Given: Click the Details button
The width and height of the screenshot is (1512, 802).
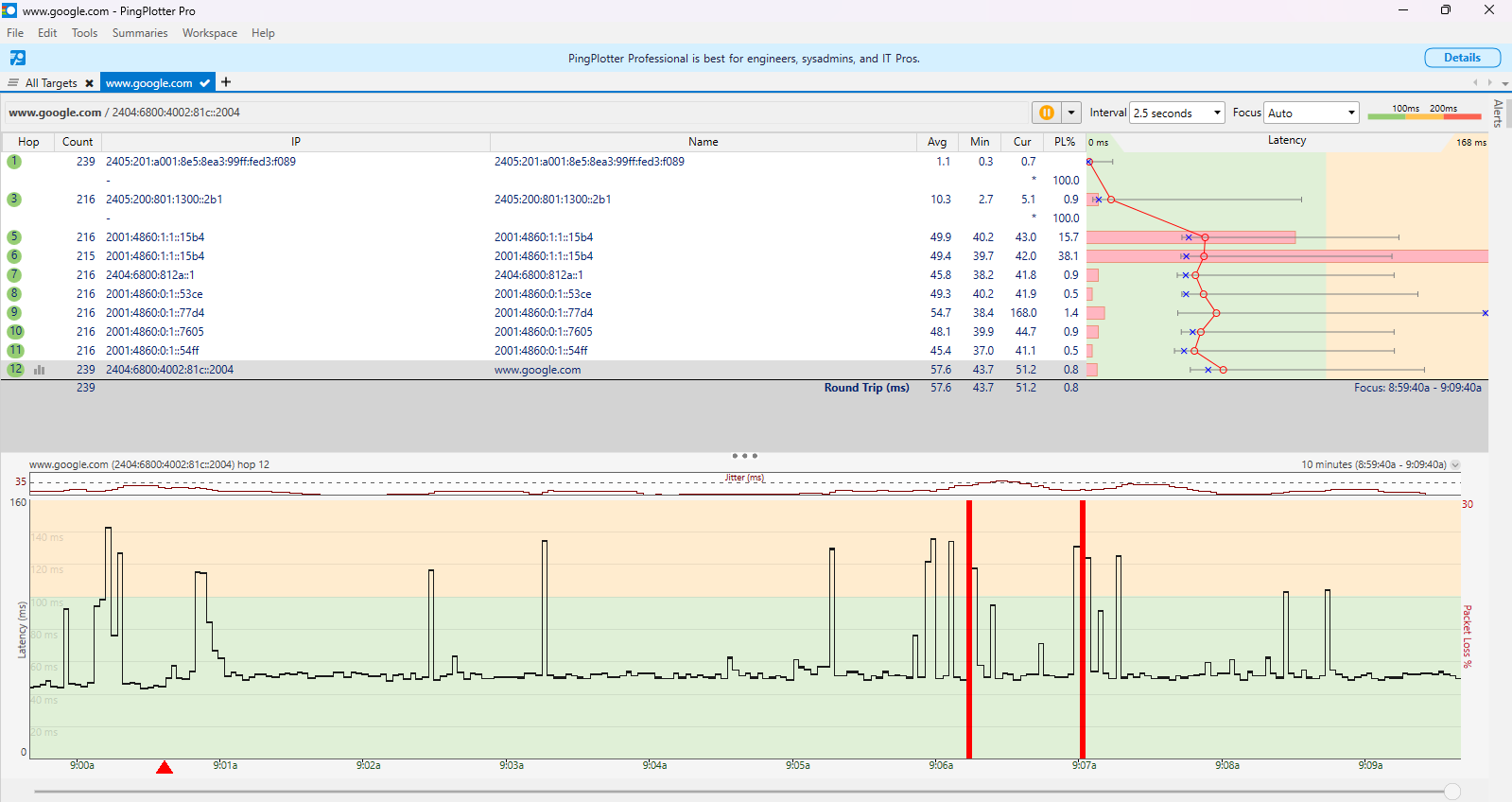Looking at the screenshot, I should 1462,58.
